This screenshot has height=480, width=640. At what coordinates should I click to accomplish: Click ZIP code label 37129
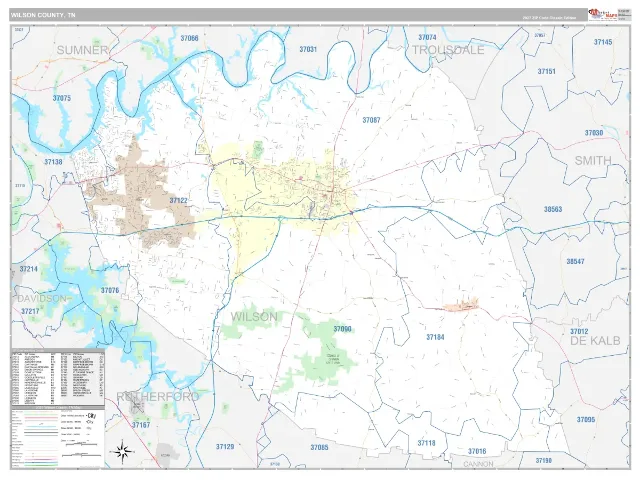[225, 447]
